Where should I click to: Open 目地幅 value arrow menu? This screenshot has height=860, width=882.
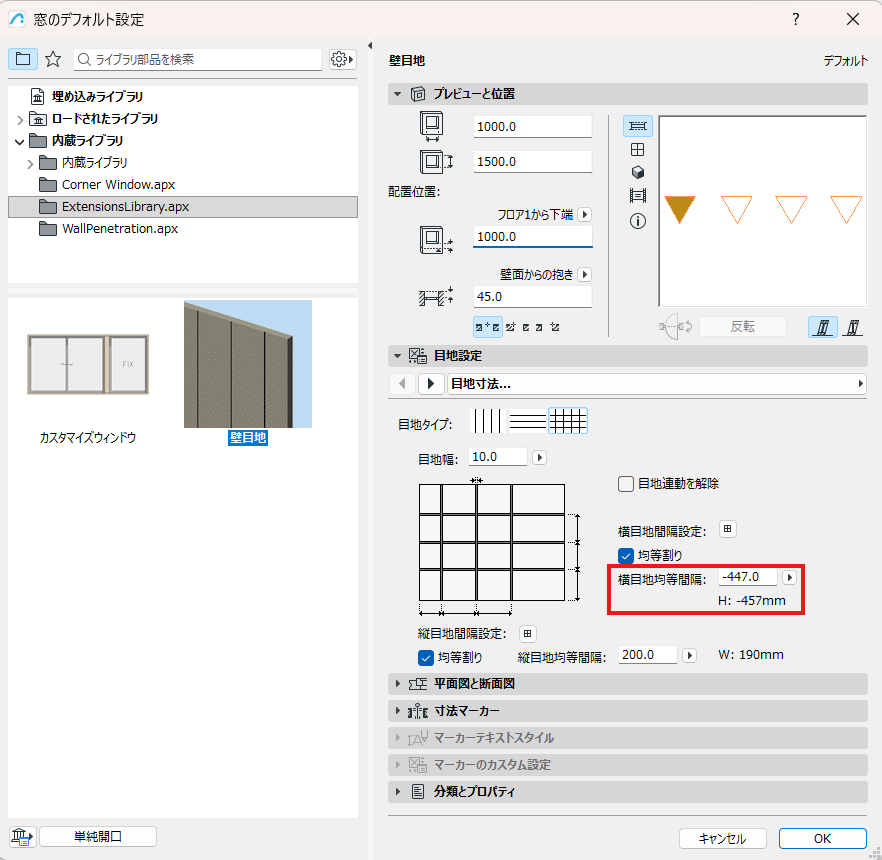tap(539, 457)
